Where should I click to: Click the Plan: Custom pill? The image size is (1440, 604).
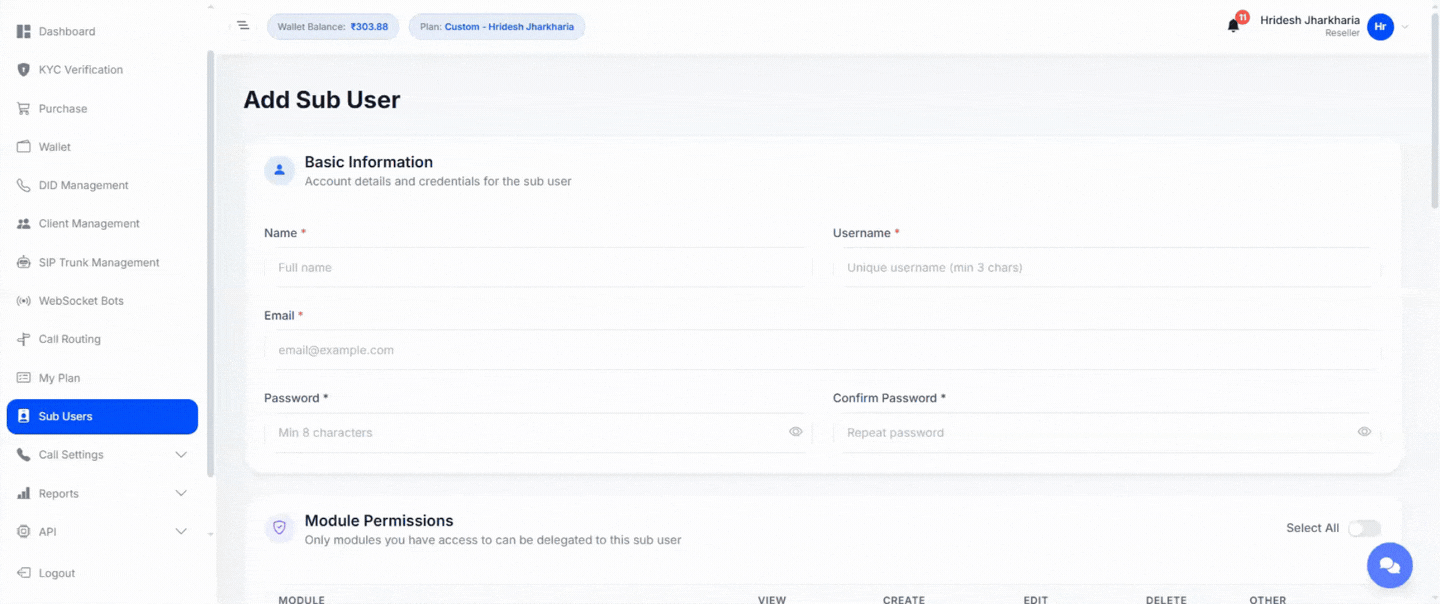tap(497, 27)
